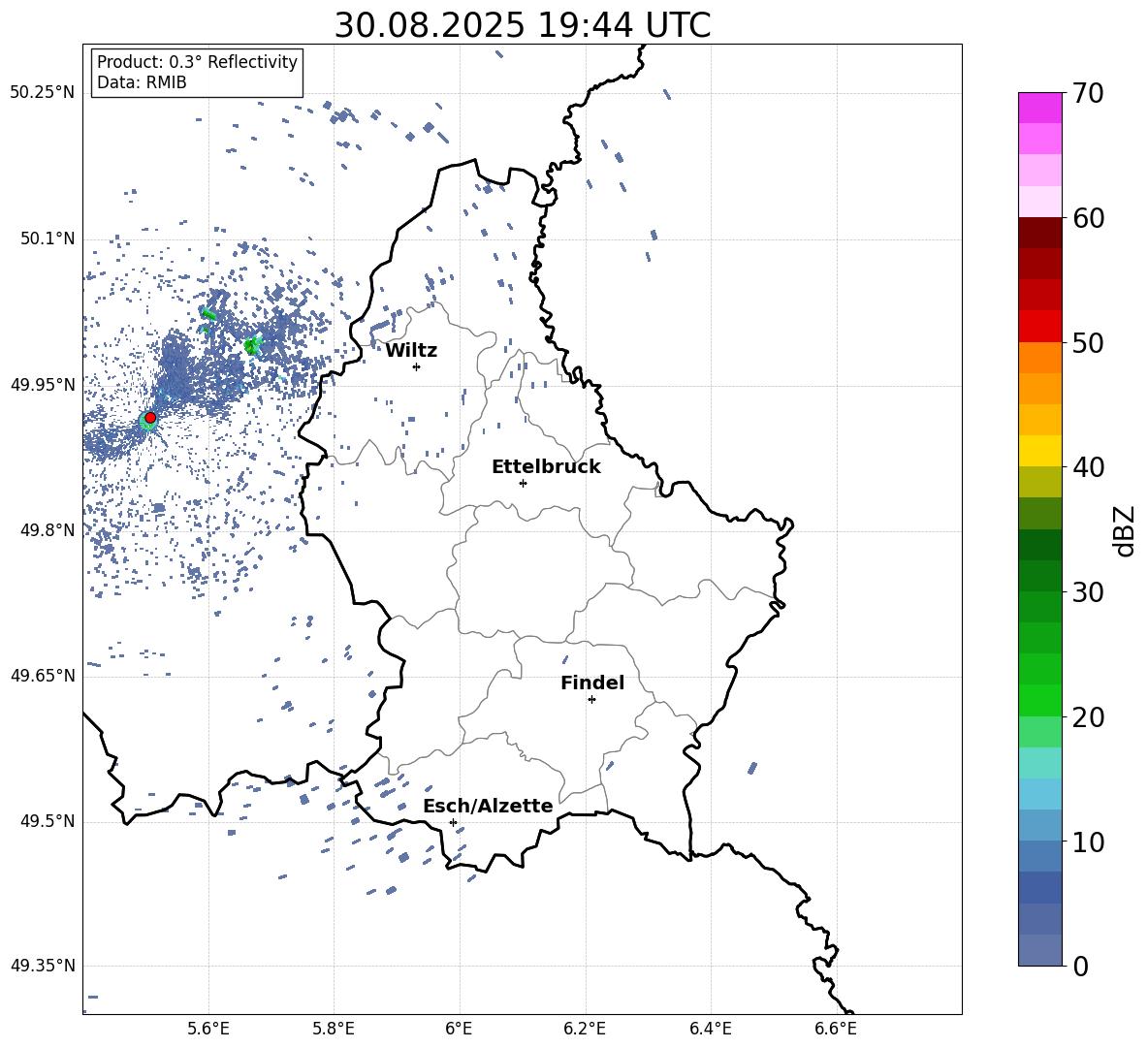The width and height of the screenshot is (1148, 1048).
Task: Click the 6.6°E longitude label
Action: [836, 1029]
